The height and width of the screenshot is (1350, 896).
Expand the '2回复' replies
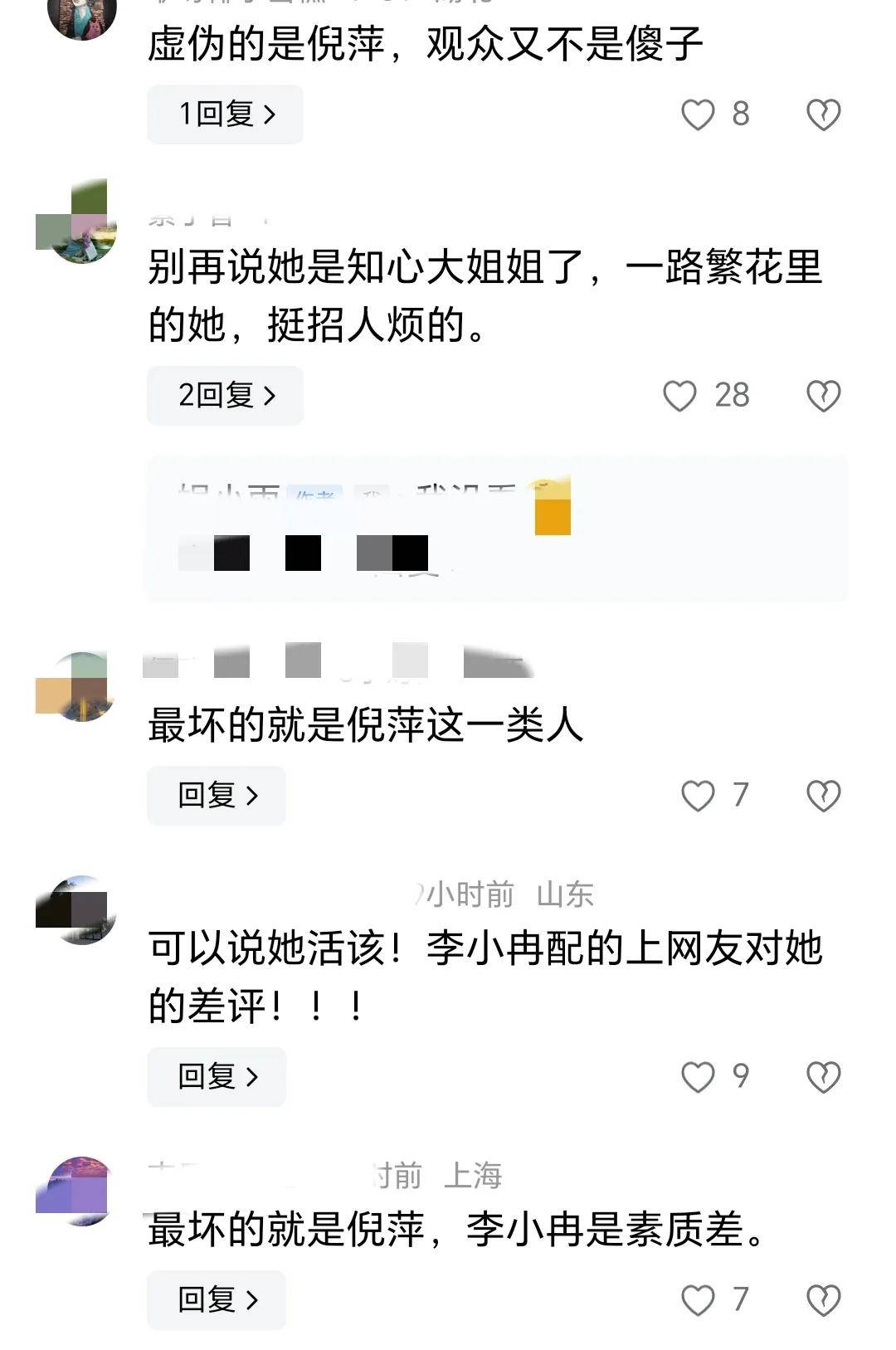pos(225,396)
